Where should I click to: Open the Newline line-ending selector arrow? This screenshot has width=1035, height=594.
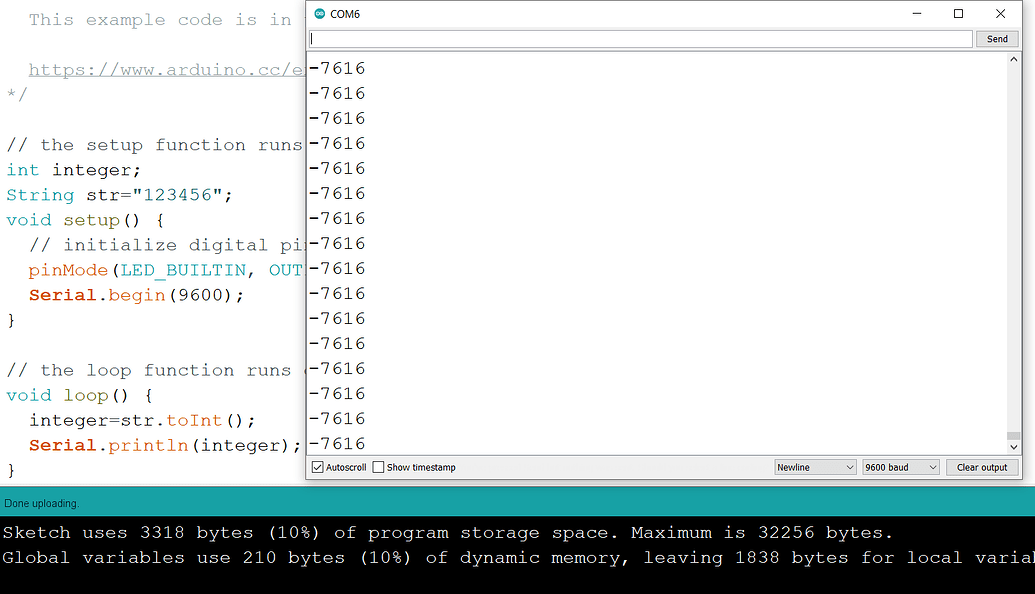[850, 467]
